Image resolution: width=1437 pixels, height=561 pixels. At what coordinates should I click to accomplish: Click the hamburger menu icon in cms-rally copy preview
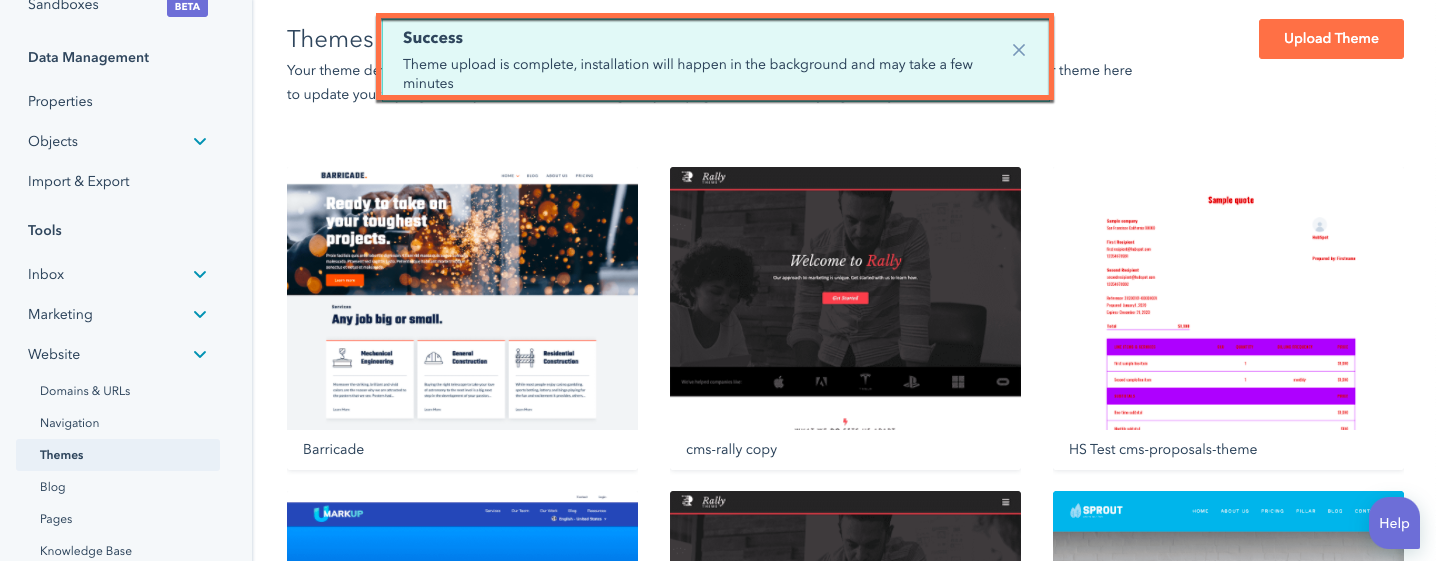[x=1005, y=178]
